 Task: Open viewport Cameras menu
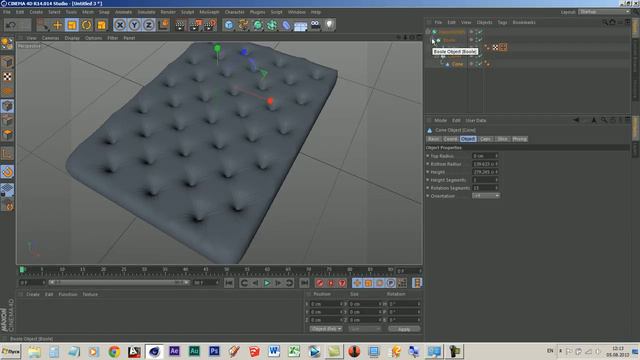51,38
